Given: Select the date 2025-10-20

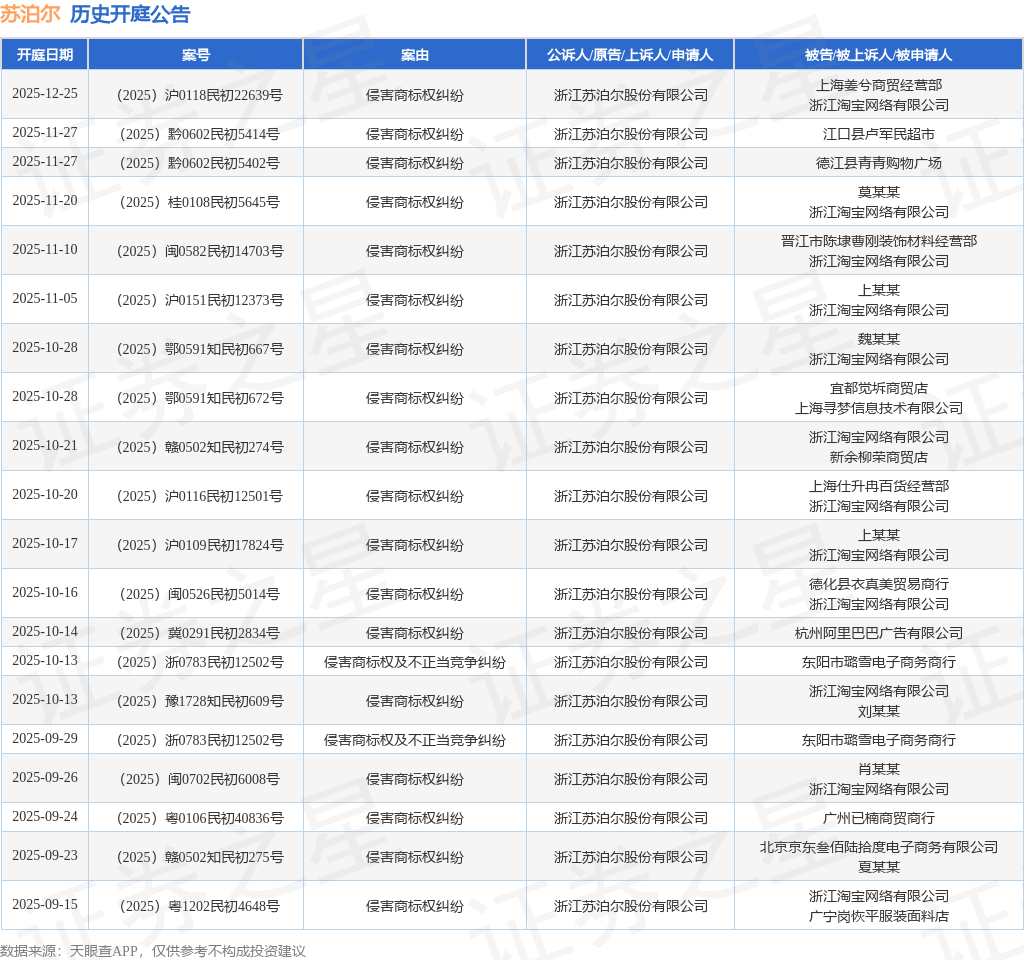Looking at the screenshot, I should [44, 494].
